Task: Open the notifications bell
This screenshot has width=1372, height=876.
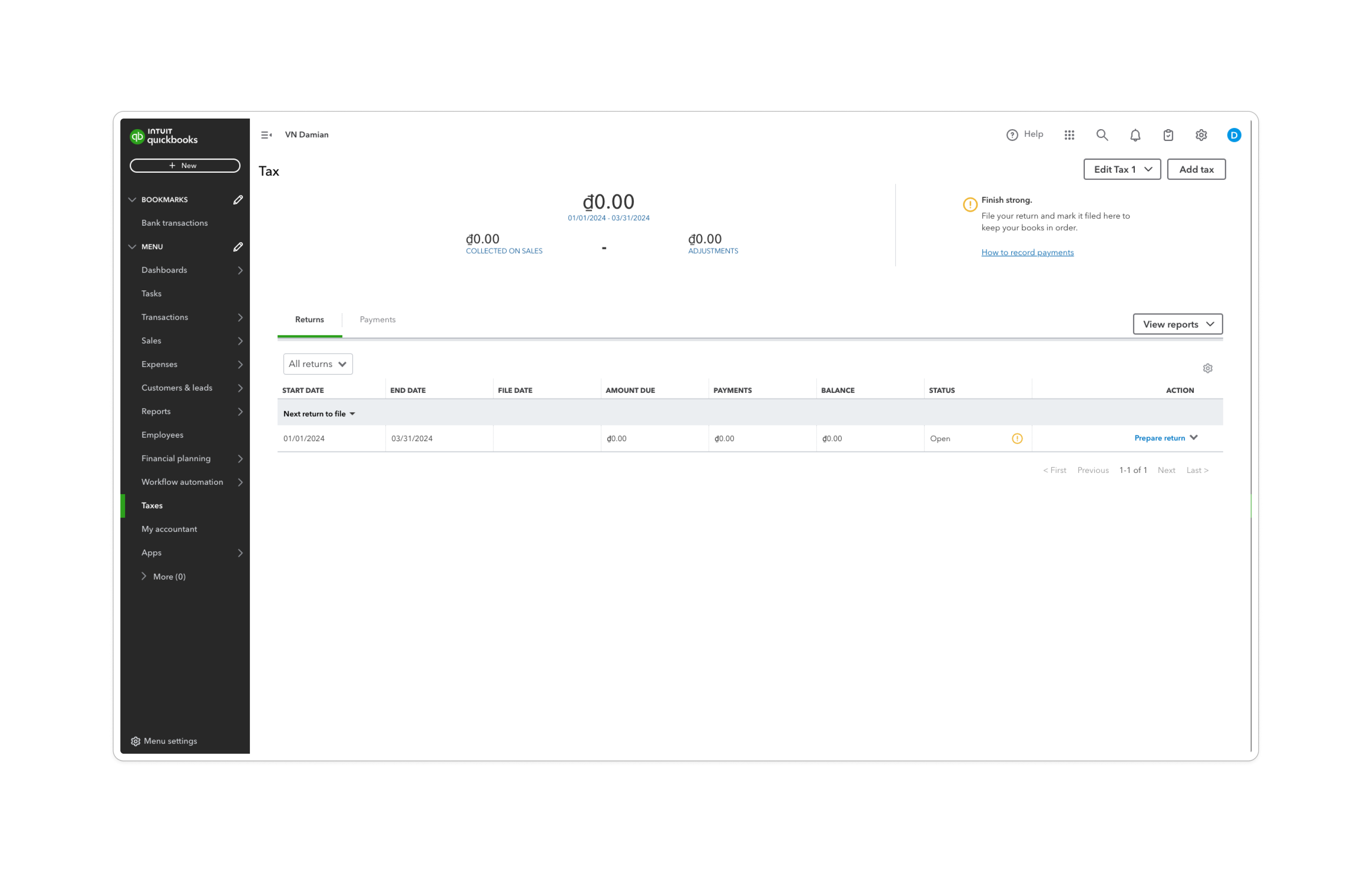Action: click(x=1135, y=135)
